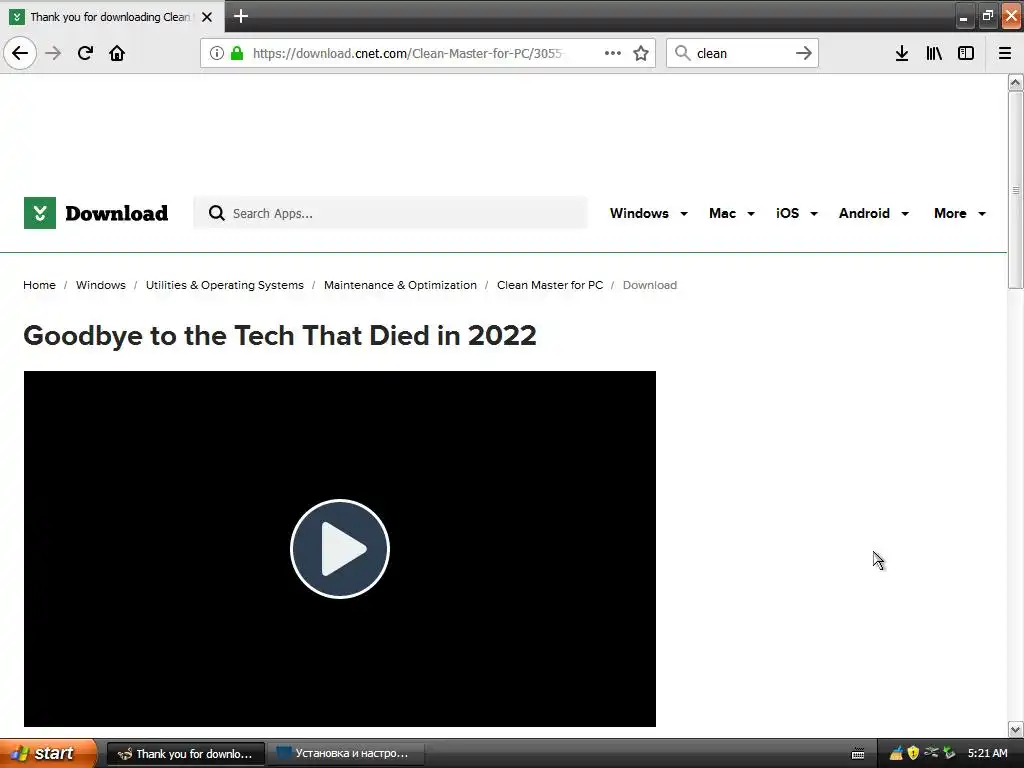Screen dimensions: 1024x768
Task: Close the Thank you for downloading tab
Action: pyautogui.click(x=207, y=17)
